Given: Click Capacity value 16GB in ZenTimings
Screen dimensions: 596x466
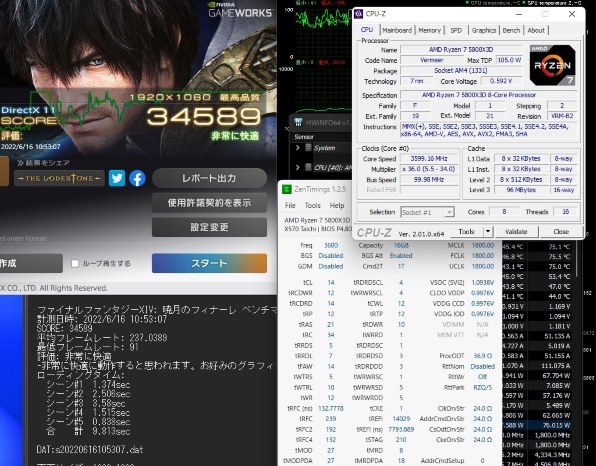Looking at the screenshot, I should [x=401, y=246].
